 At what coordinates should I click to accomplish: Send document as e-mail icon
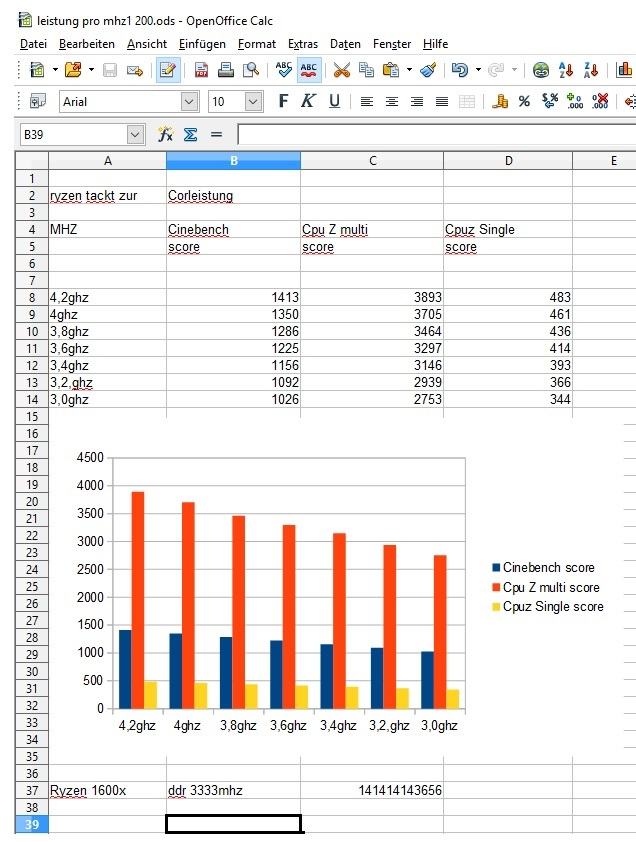[134, 70]
